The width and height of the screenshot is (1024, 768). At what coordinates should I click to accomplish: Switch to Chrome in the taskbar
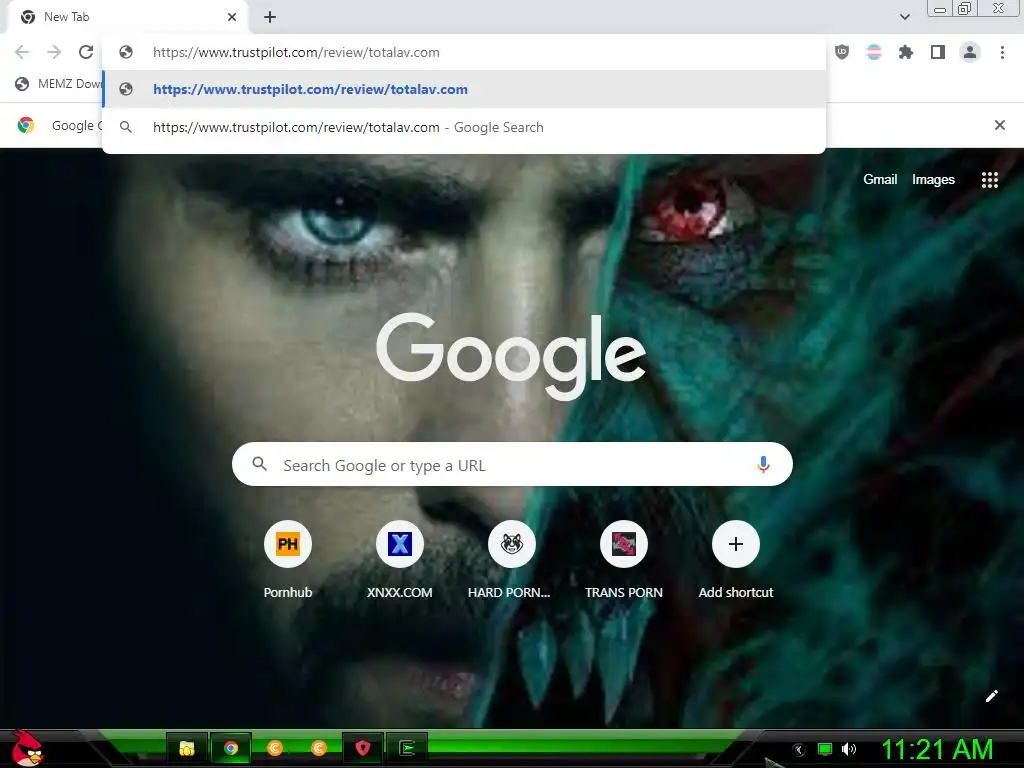231,748
